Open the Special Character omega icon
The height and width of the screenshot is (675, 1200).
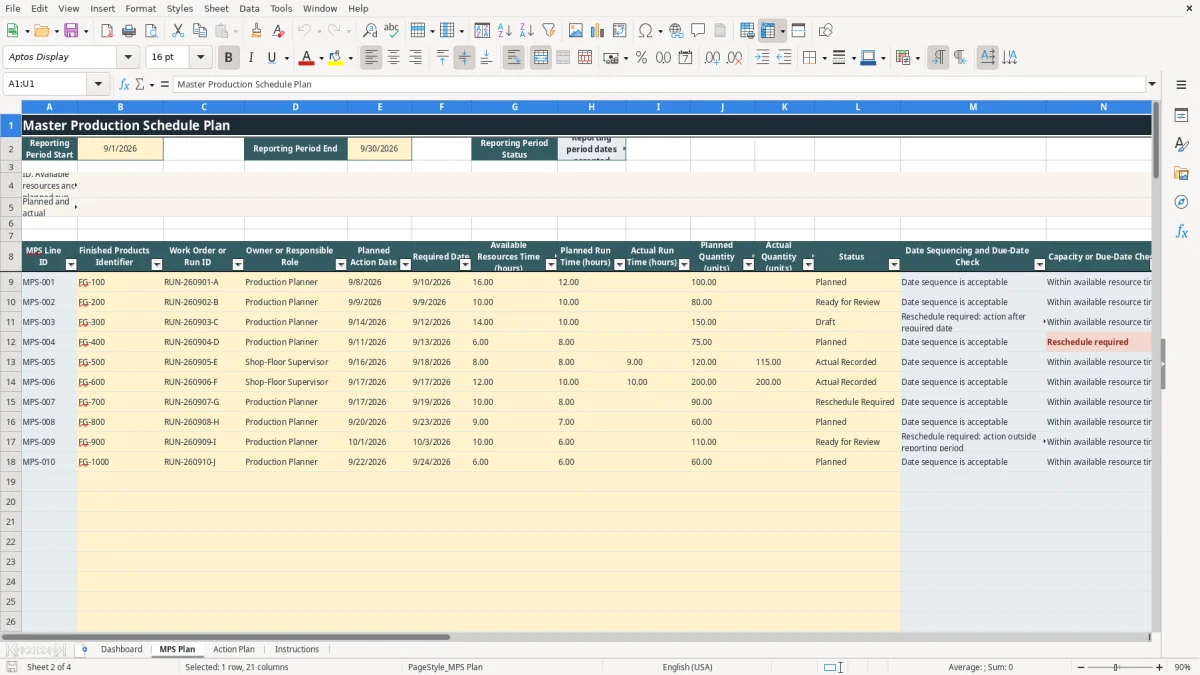(x=645, y=31)
